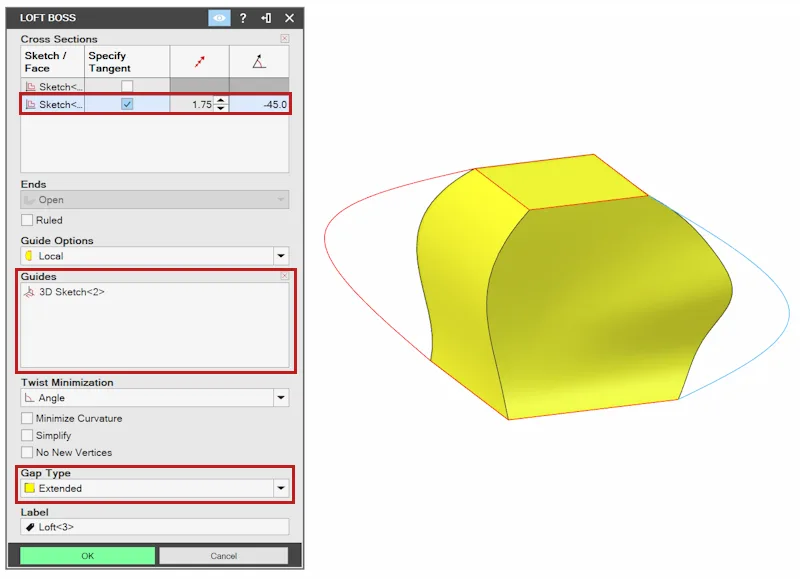The image size is (800, 579).
Task: Toggle the preview eye icon in header
Action: tap(219, 18)
